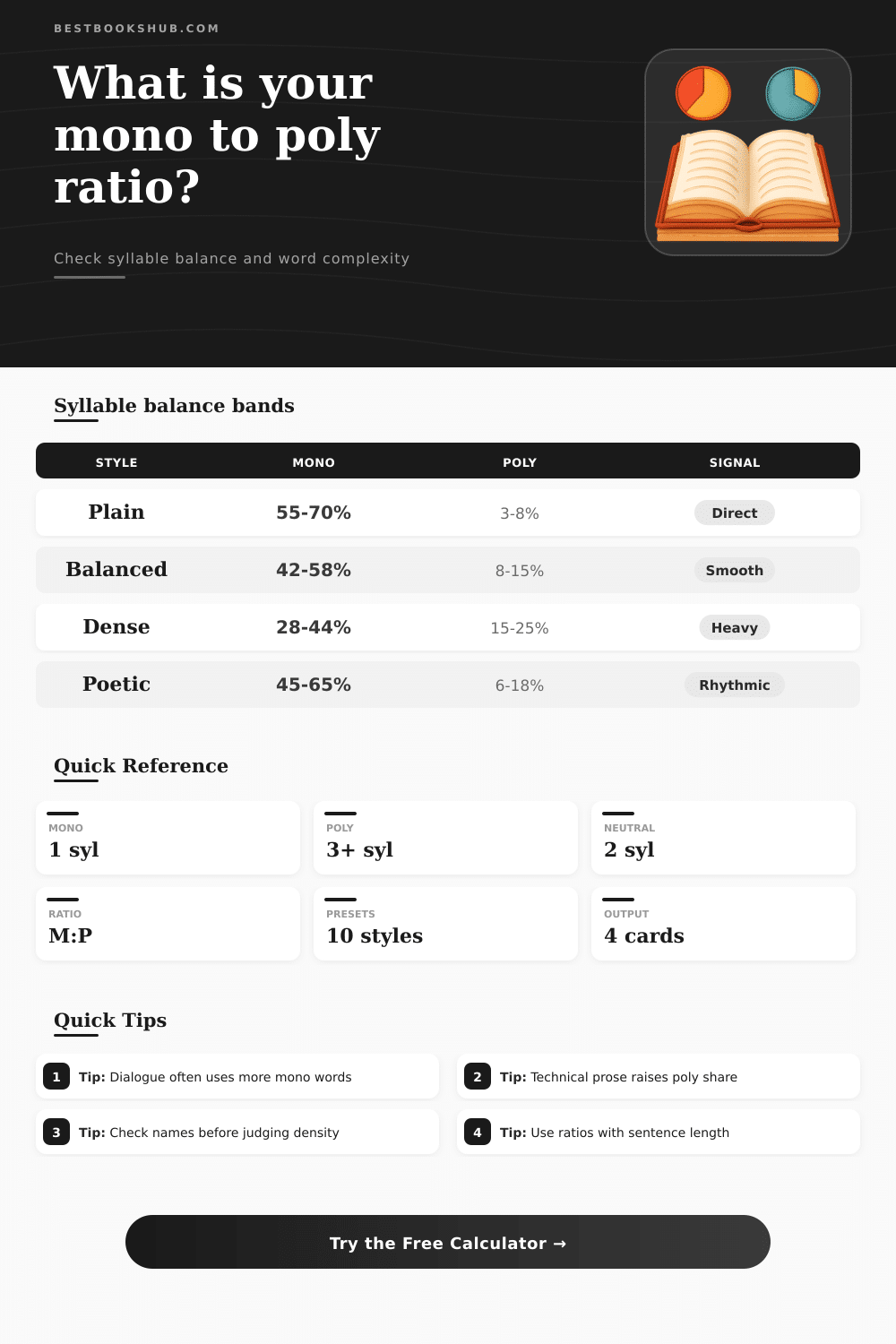Click the Rhythmic signal pill
896x1344 pixels.
(x=735, y=685)
